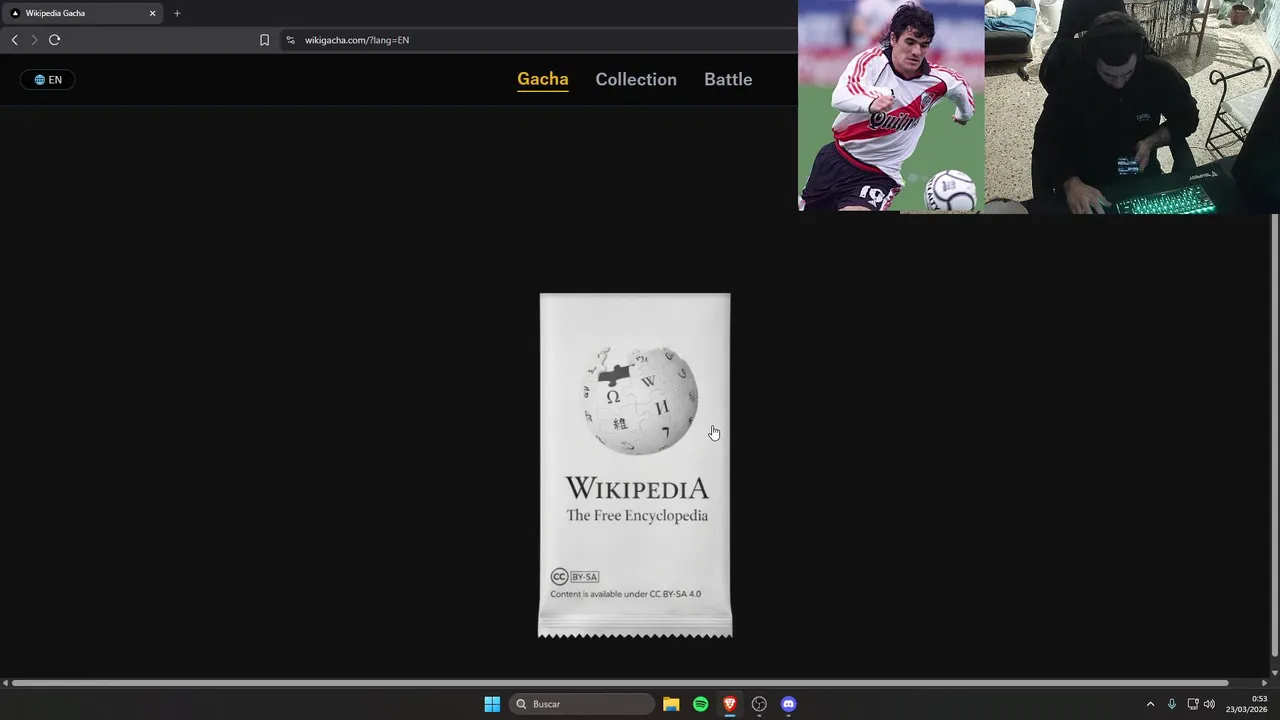
Task: Open the Wikipedia card pack
Action: (635, 465)
